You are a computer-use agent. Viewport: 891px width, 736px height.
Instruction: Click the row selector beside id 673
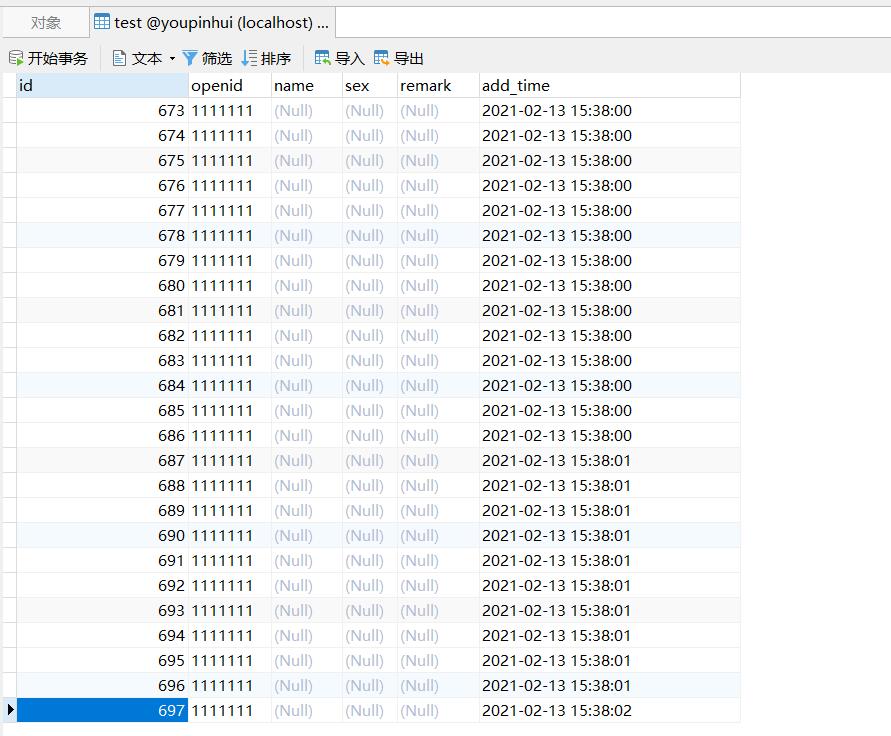tap(10, 110)
